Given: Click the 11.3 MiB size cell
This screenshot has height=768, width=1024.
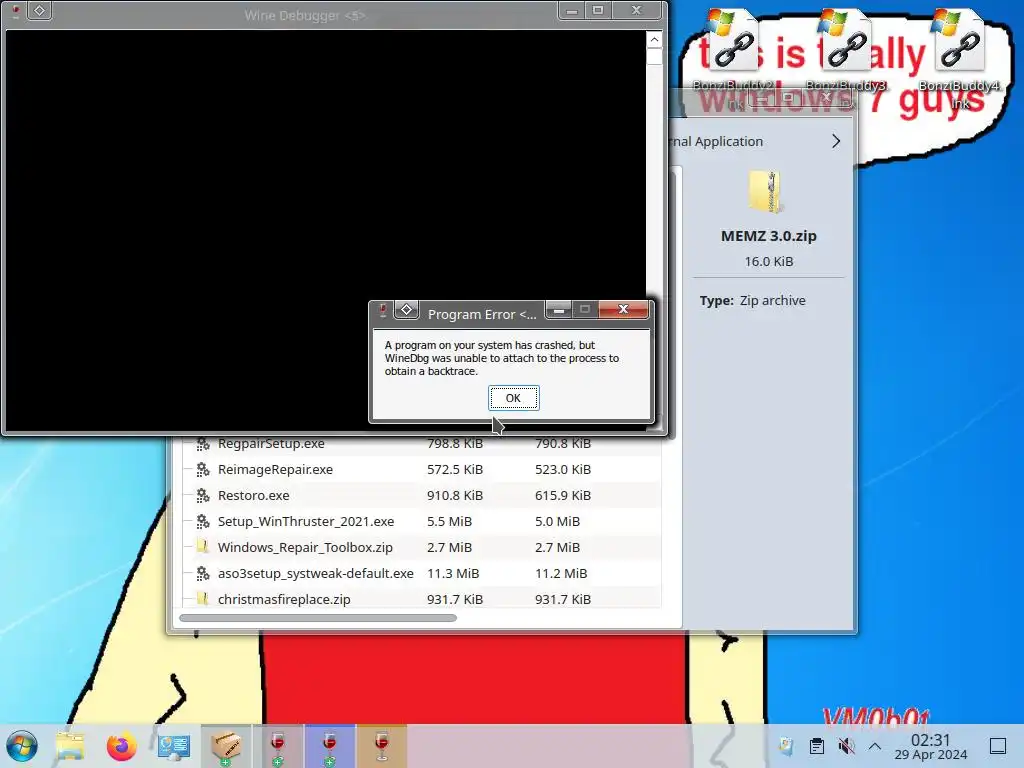Looking at the screenshot, I should 453,573.
